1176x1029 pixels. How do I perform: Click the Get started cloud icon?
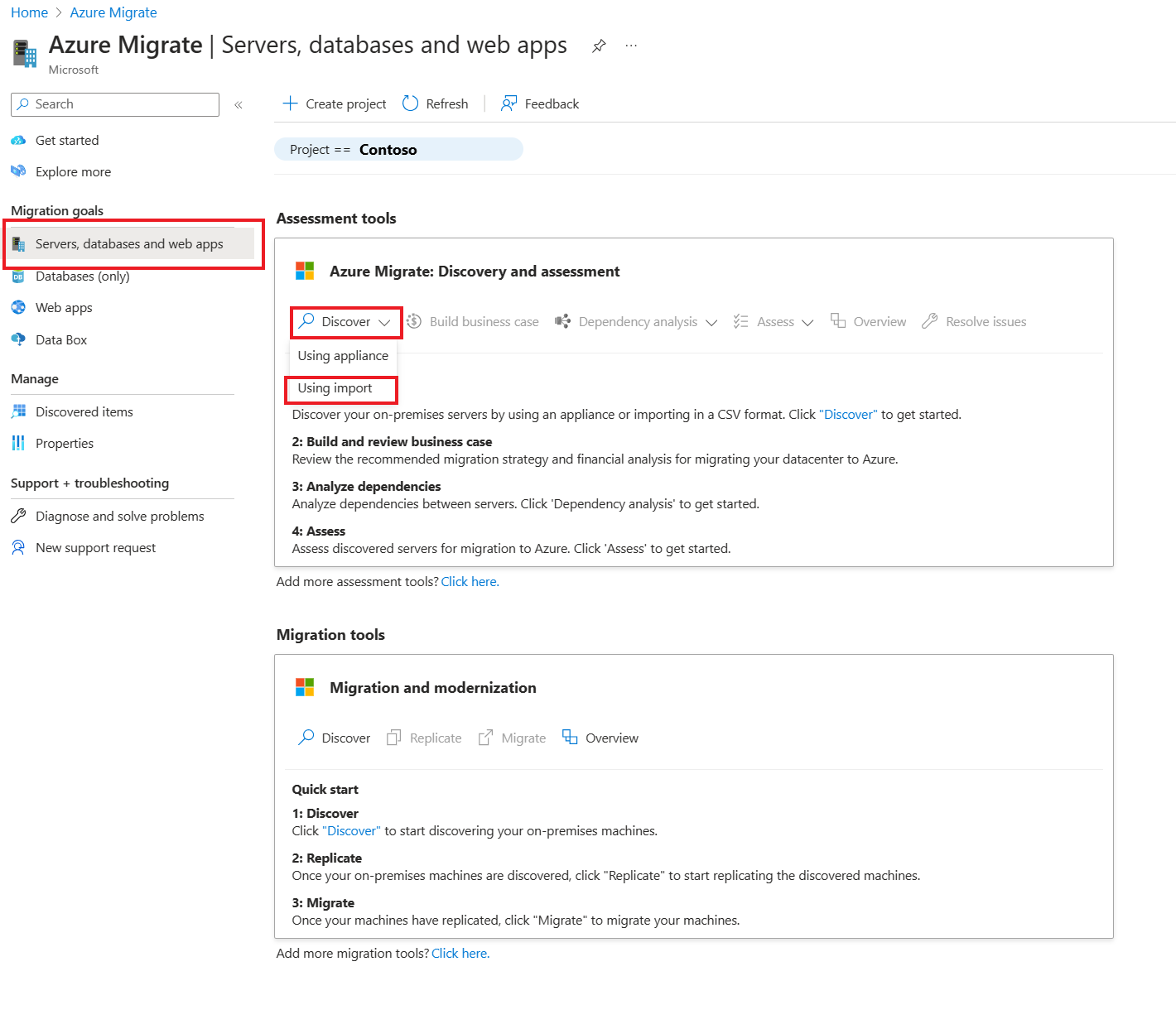click(x=18, y=141)
